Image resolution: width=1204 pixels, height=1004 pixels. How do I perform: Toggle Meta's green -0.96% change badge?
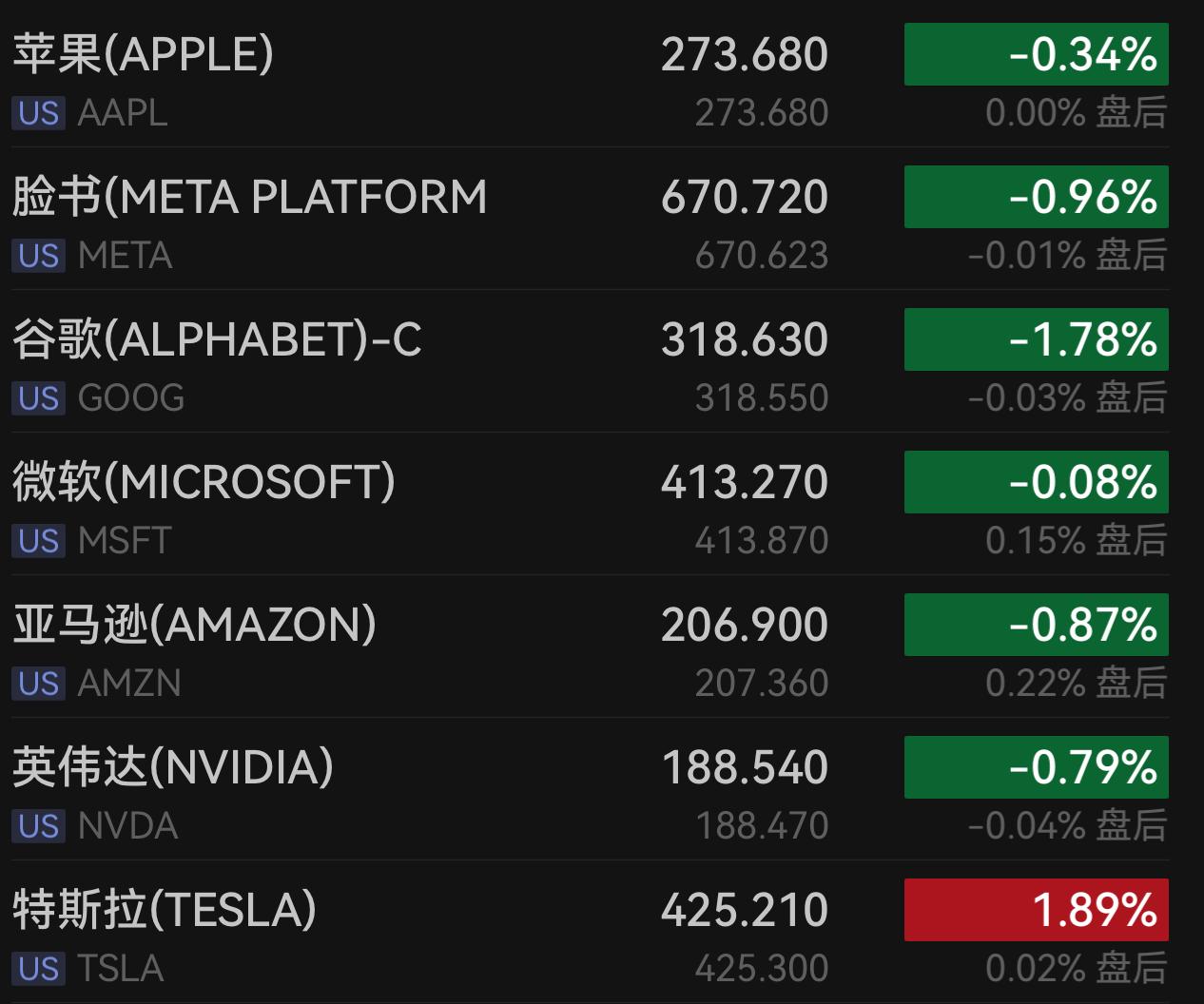pyautogui.click(x=1036, y=198)
